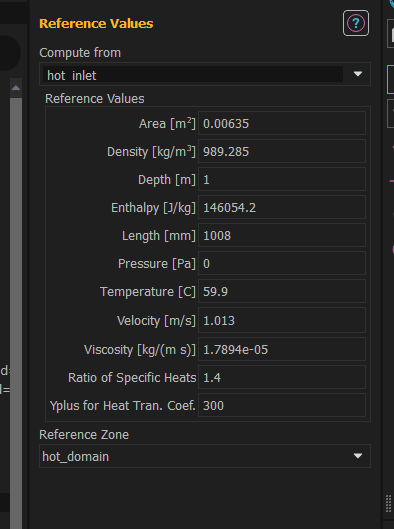Select the Length input field

(282, 235)
